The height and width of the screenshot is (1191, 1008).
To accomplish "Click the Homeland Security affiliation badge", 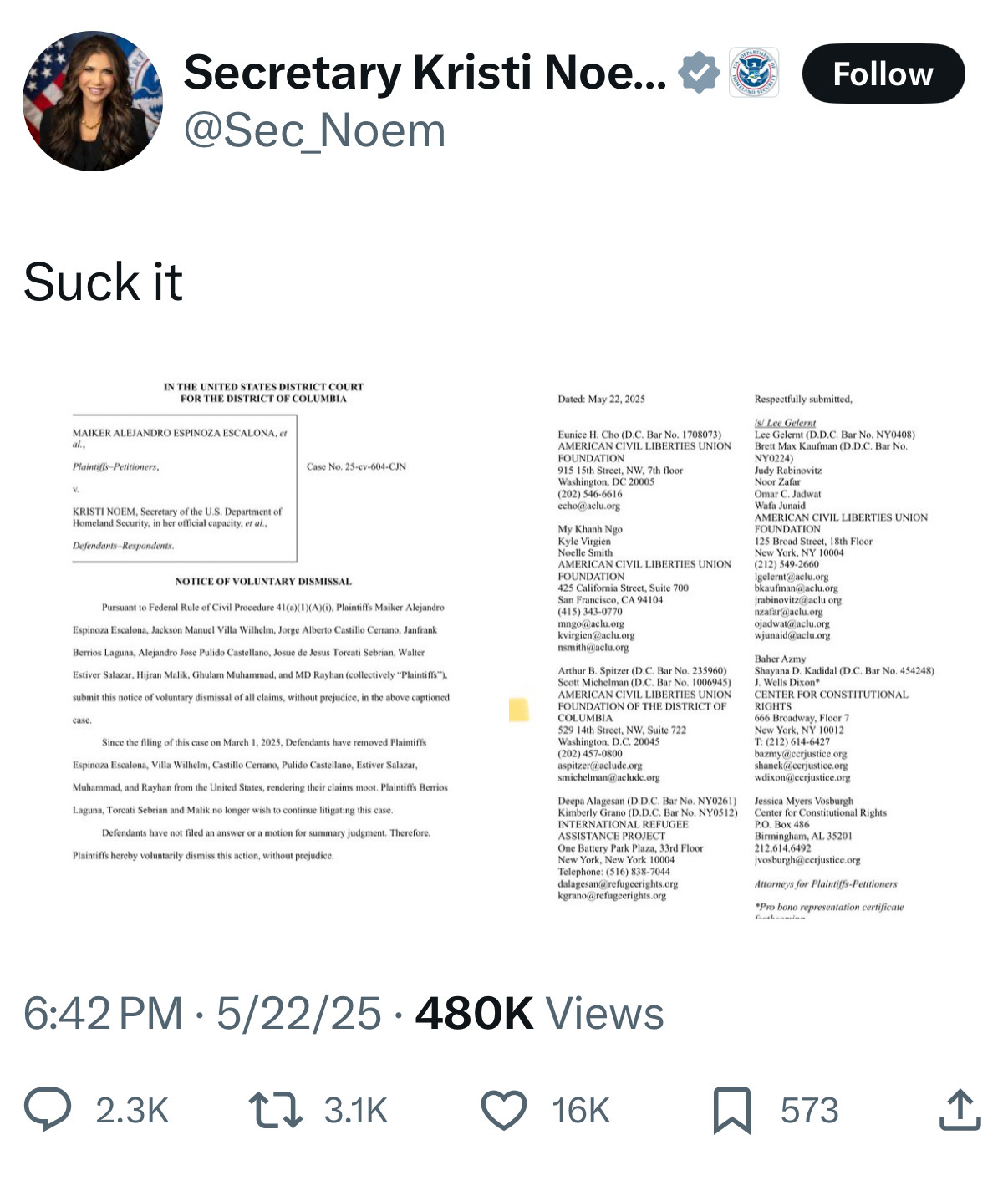I will pos(755,73).
